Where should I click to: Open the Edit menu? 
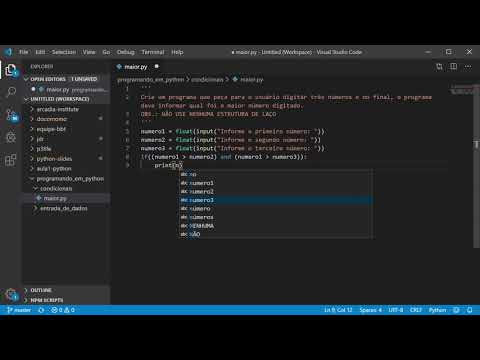(x=40, y=52)
